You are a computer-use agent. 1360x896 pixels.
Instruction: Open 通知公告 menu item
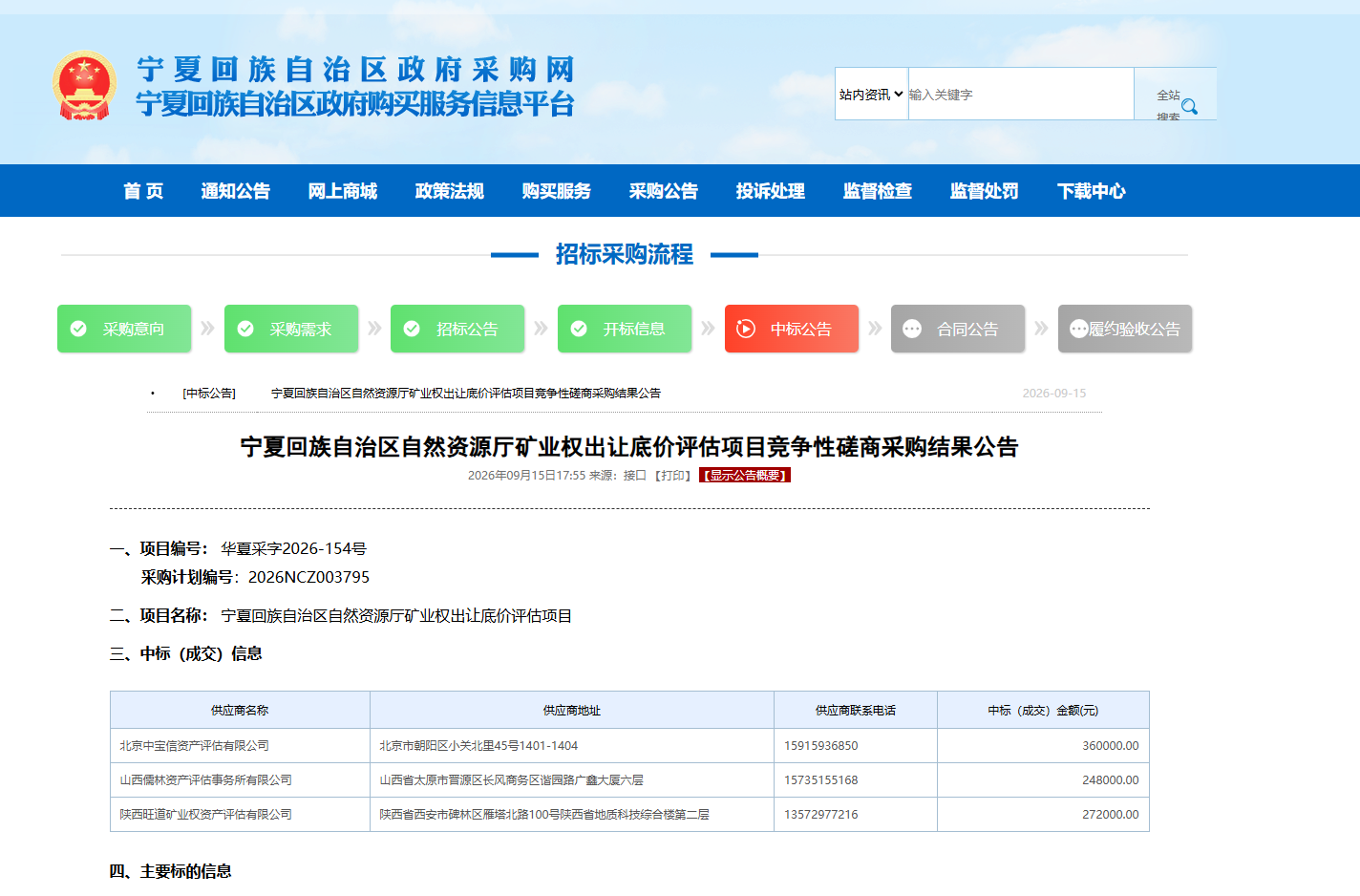click(236, 191)
